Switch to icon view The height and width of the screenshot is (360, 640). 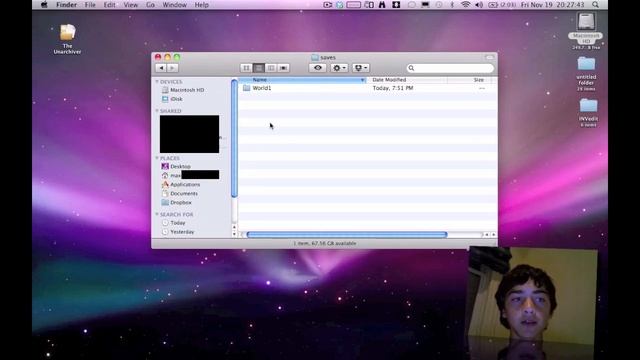point(246,68)
